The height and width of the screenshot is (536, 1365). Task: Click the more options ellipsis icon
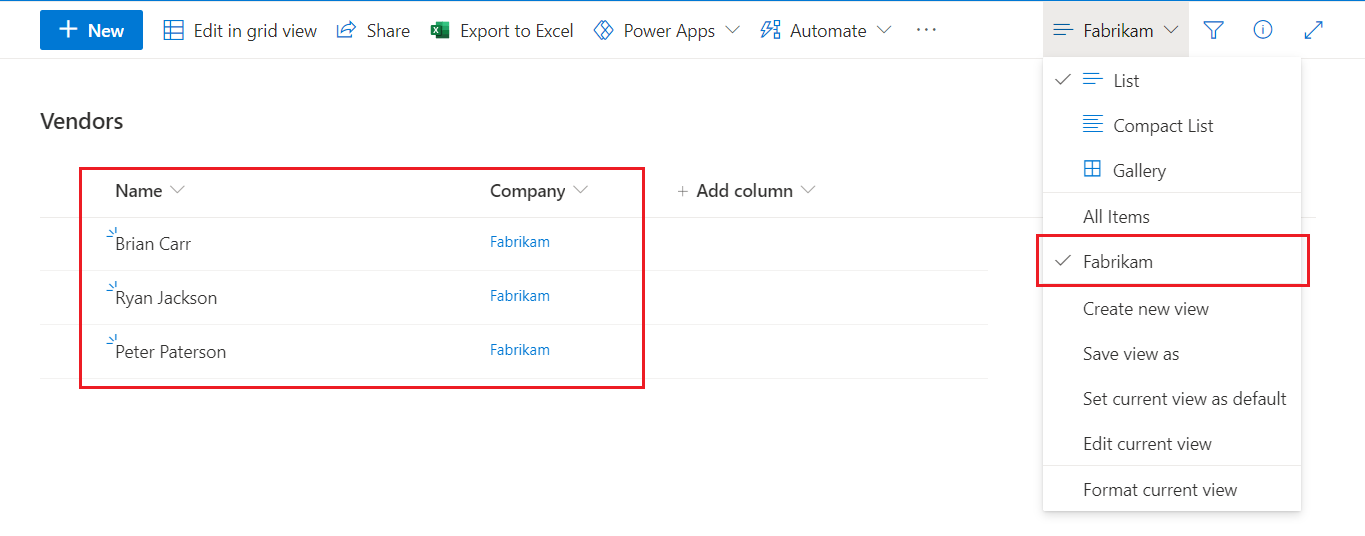click(x=926, y=30)
